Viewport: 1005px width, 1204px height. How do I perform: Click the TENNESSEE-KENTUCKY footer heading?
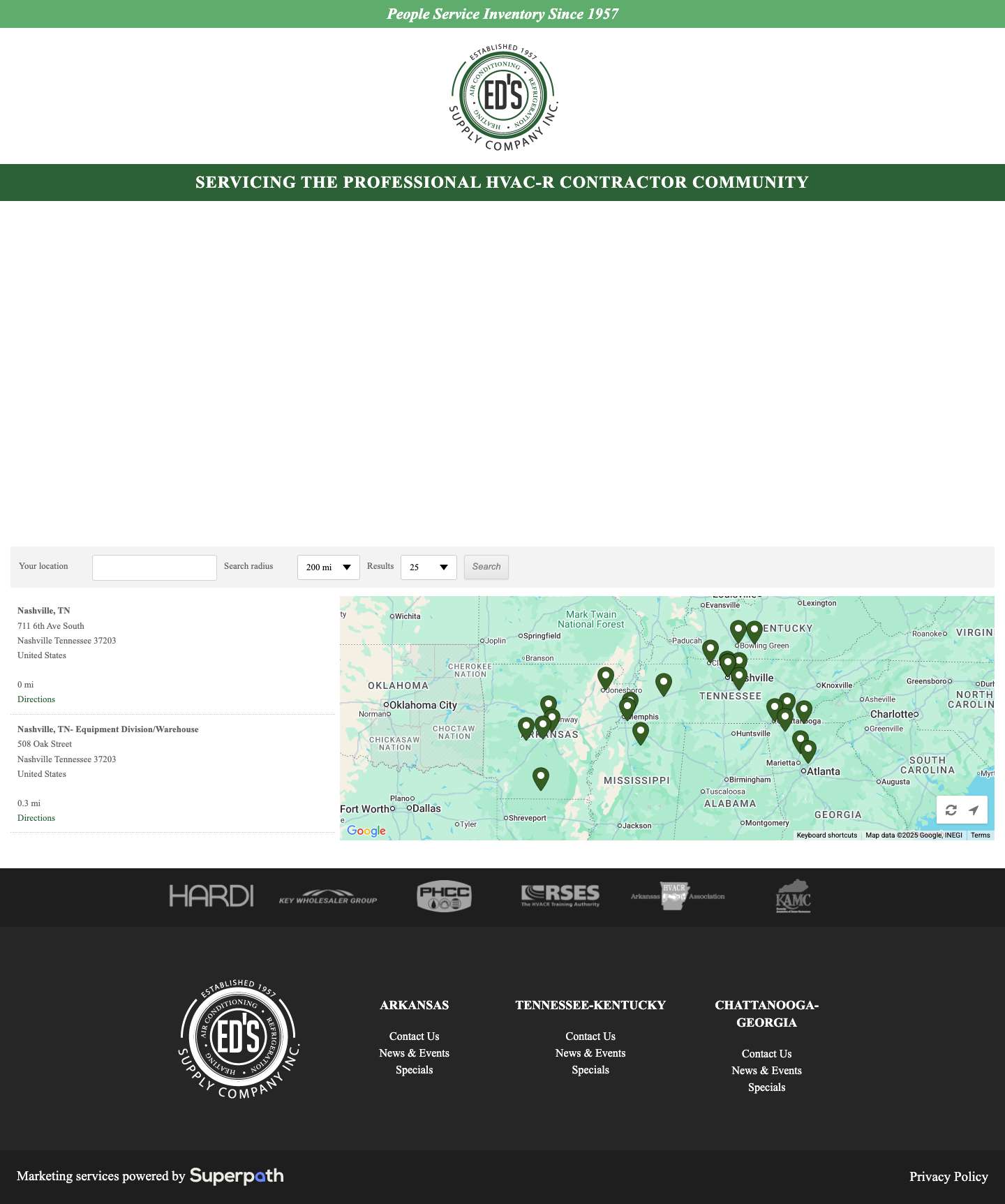pyautogui.click(x=590, y=1005)
